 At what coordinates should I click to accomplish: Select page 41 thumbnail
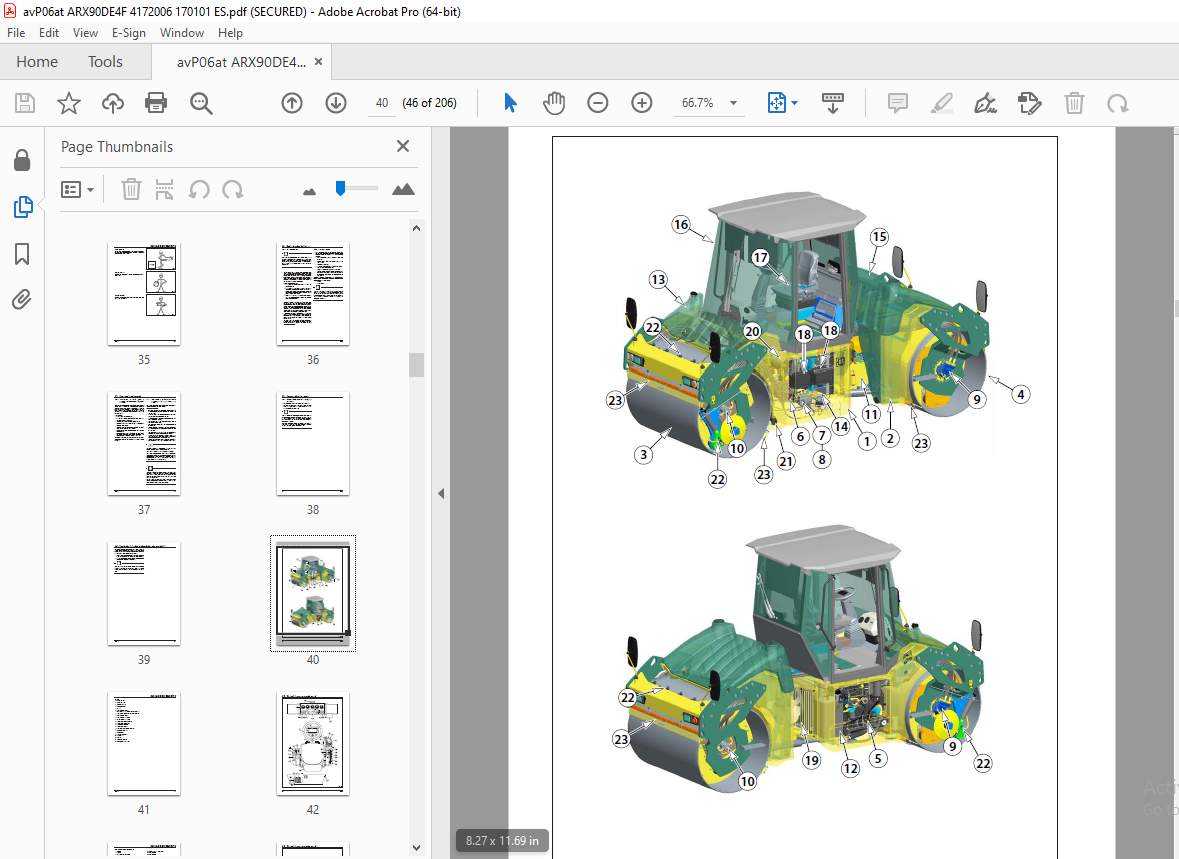[144, 744]
